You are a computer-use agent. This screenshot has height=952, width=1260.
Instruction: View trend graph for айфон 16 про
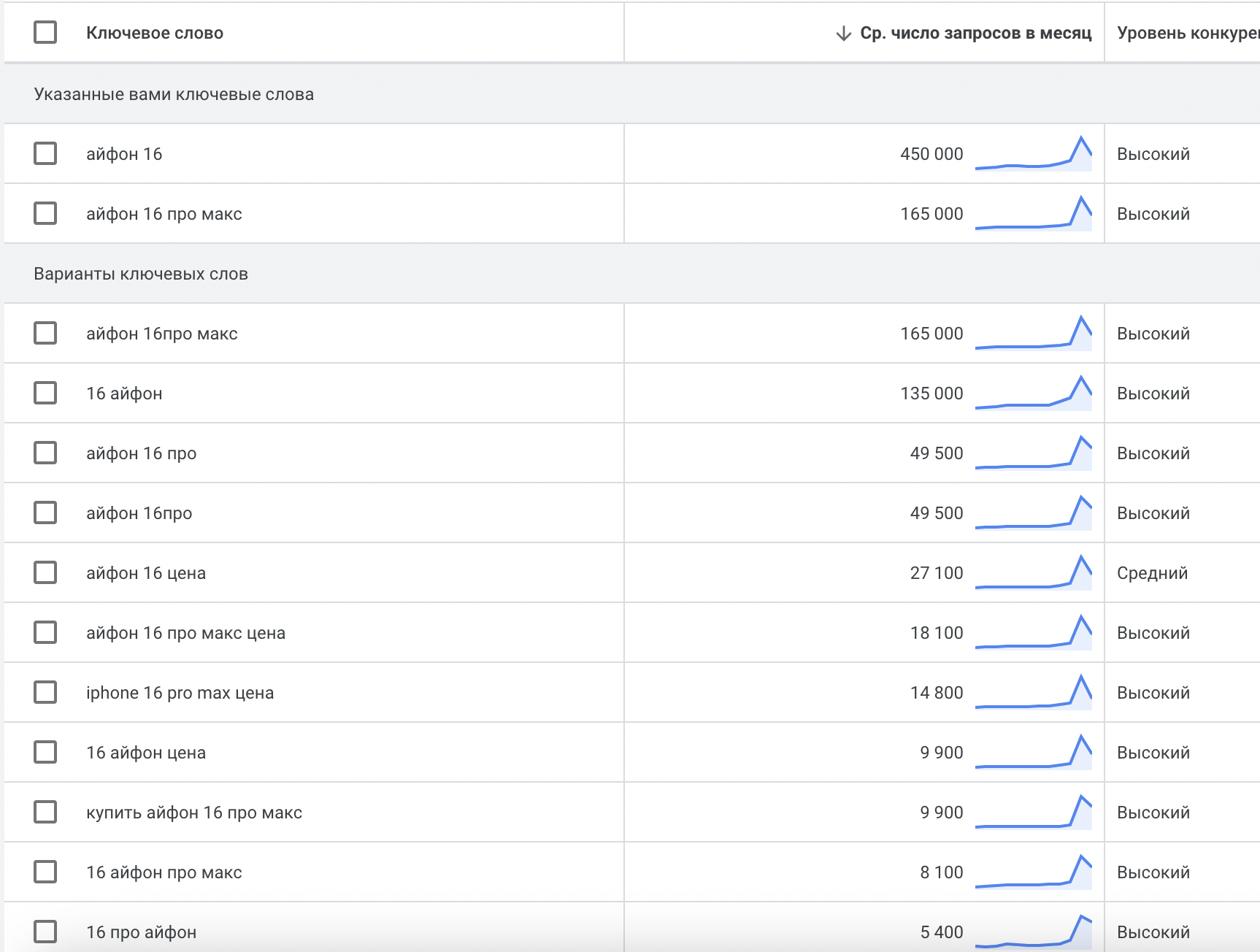1034,453
